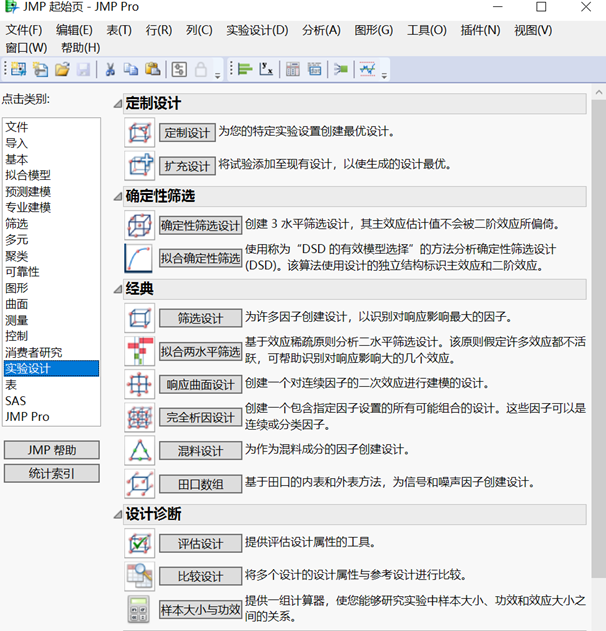Image resolution: width=606 pixels, height=631 pixels.
Task: Click the lock toolbar icon
Action: [201, 69]
